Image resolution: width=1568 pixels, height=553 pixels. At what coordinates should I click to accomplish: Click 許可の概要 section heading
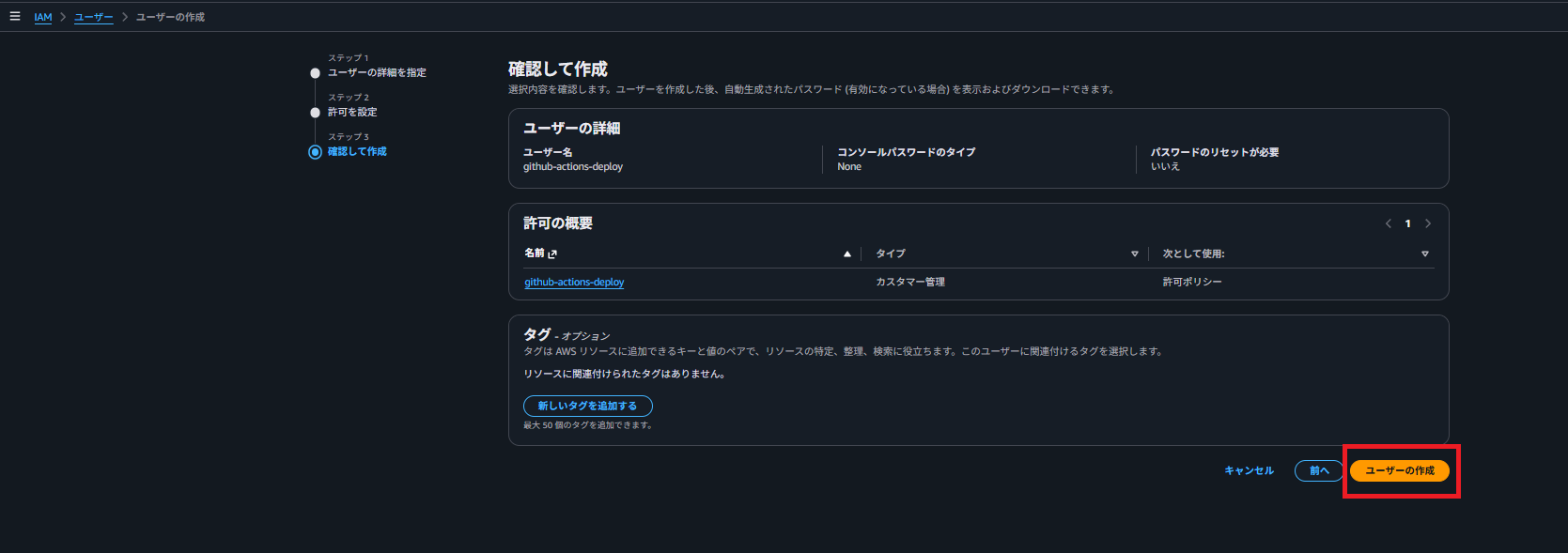click(x=558, y=223)
